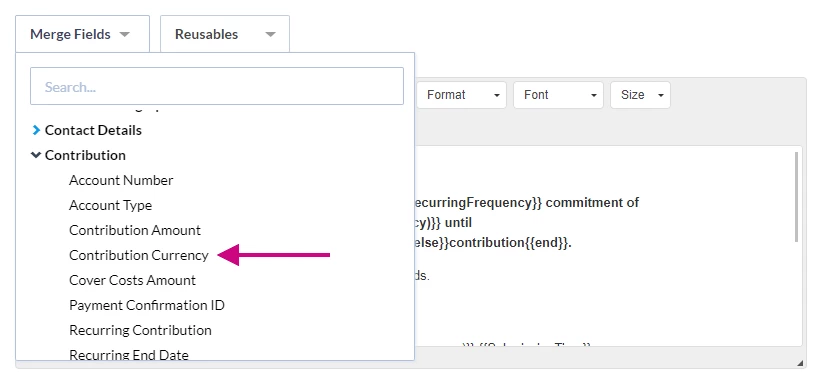The image size is (826, 389).
Task: Select Cover Costs Amount field
Action: [132, 280]
